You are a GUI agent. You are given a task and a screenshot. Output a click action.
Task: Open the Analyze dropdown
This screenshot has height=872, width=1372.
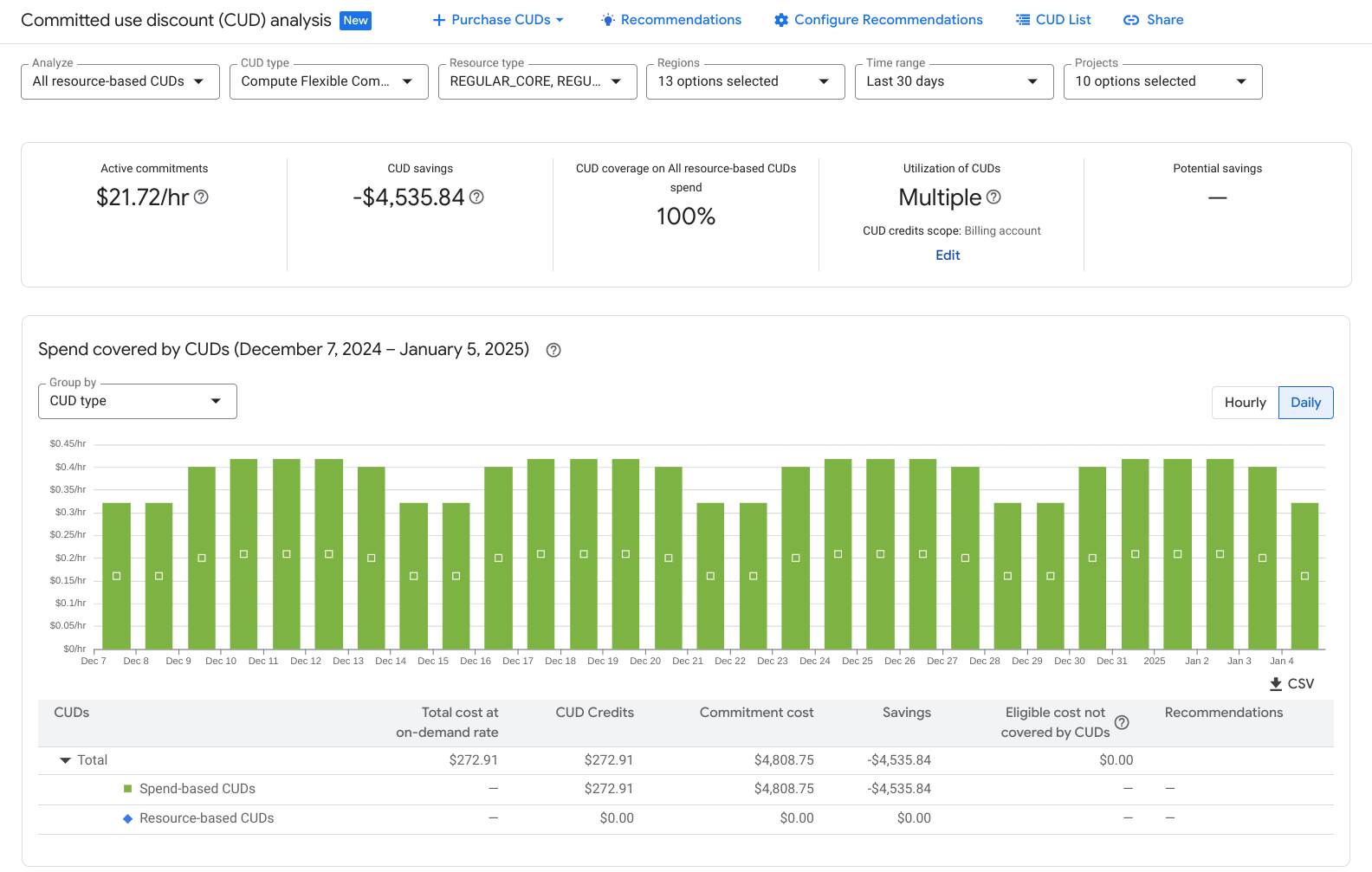tap(120, 81)
